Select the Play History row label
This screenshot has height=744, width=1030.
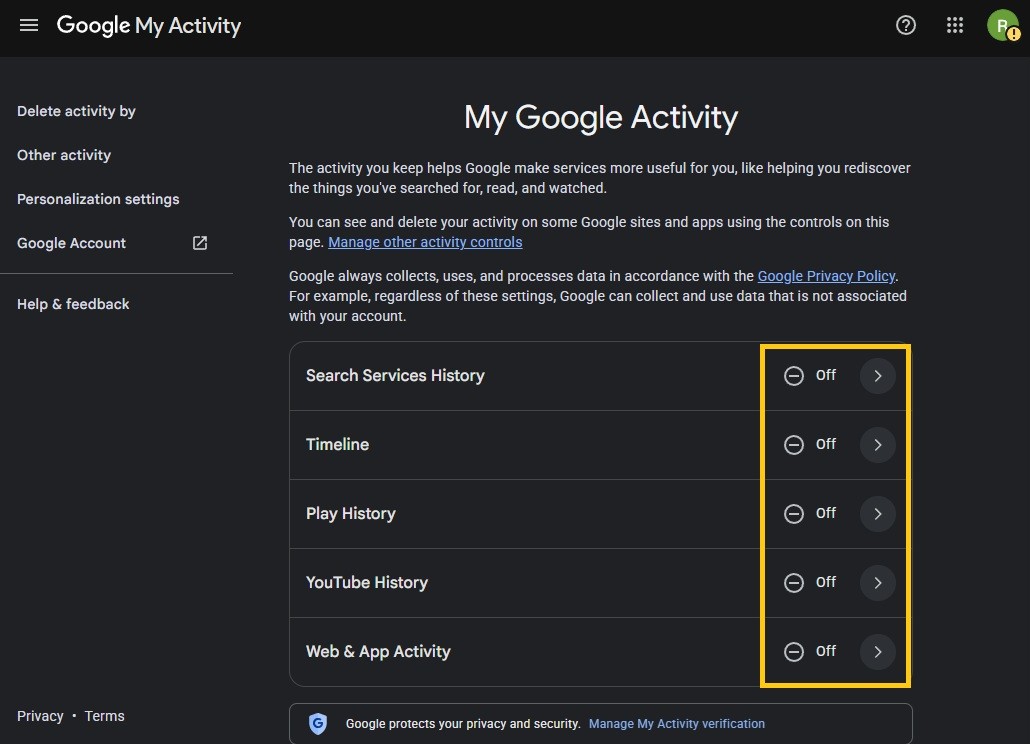click(350, 514)
